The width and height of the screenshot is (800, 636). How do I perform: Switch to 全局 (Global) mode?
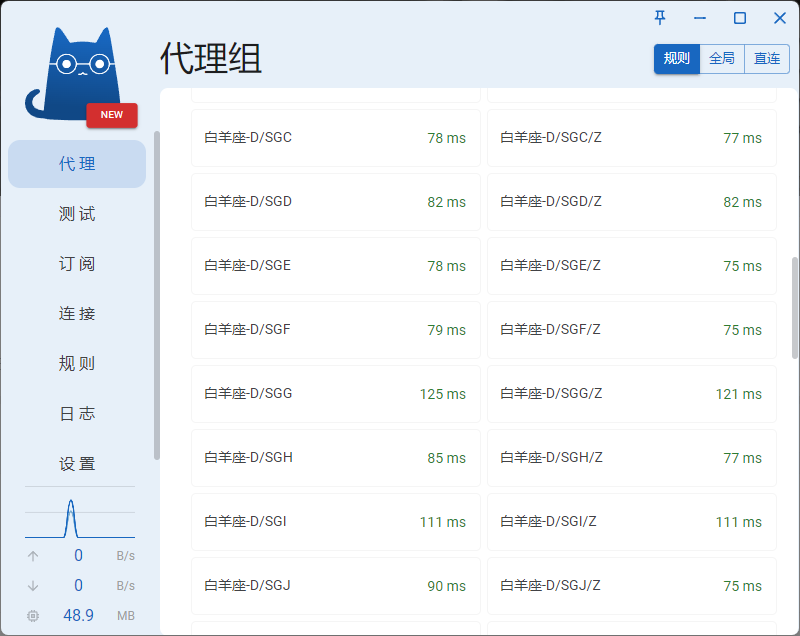(722, 59)
